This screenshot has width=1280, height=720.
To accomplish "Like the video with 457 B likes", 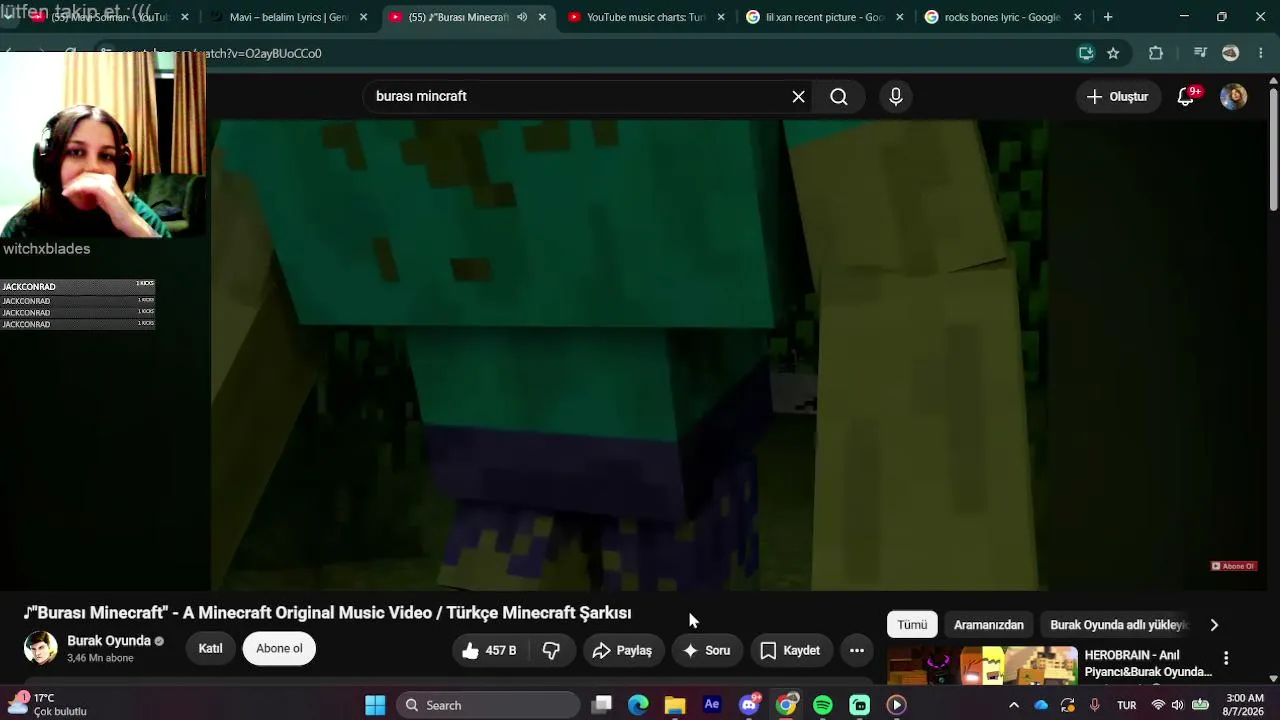I will click(x=489, y=650).
